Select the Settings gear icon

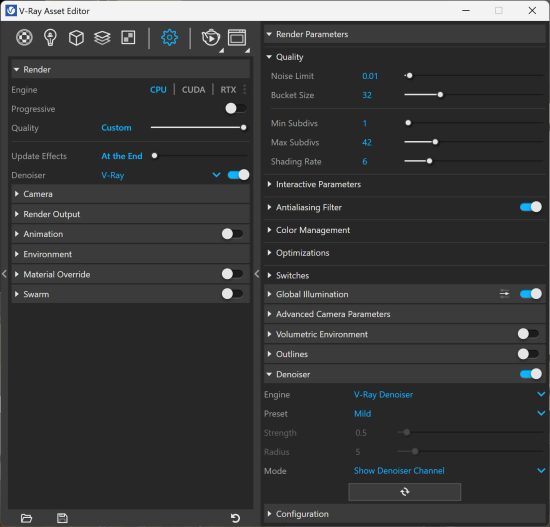tap(169, 37)
